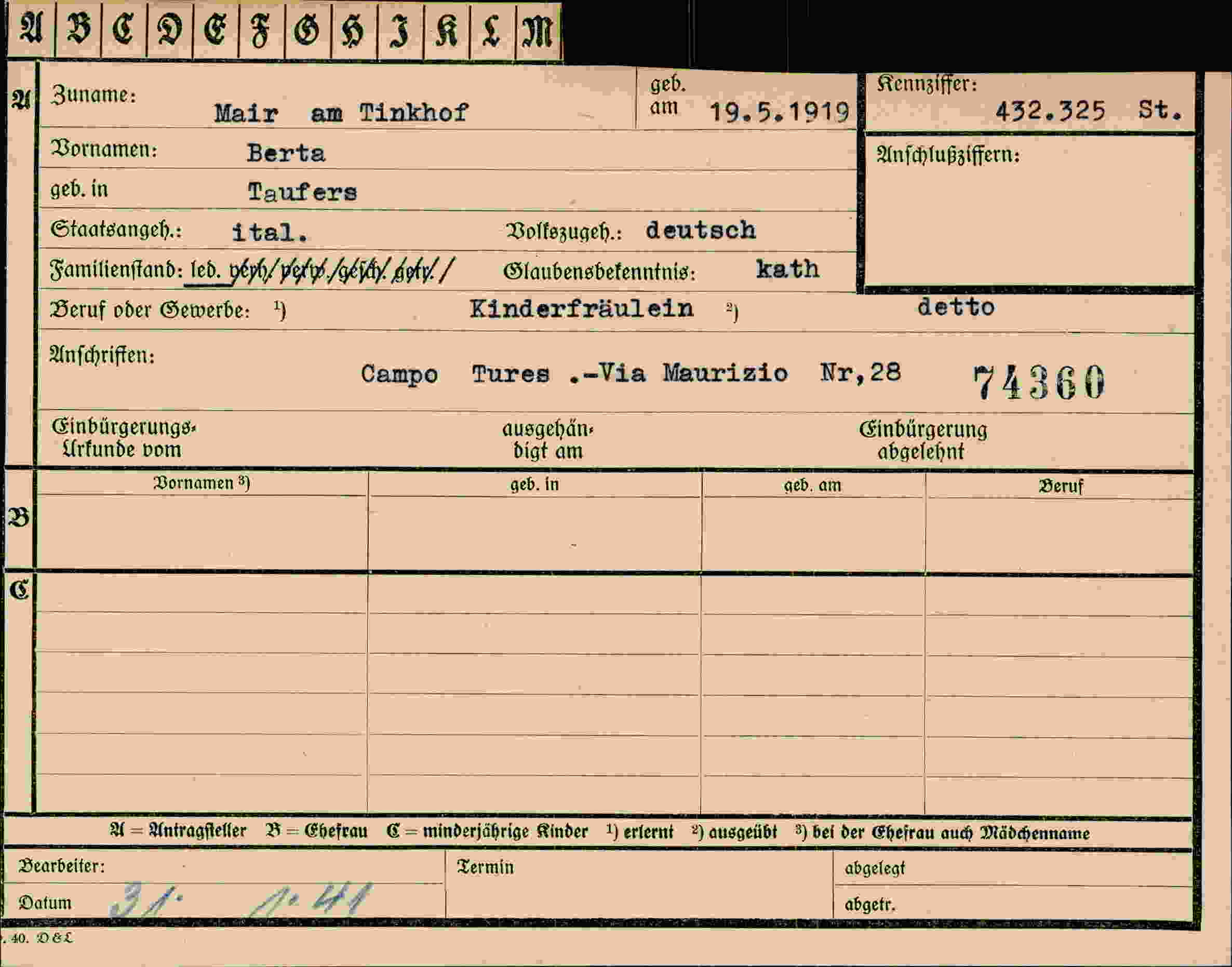Select index tab letter H
The height and width of the screenshot is (967, 1232).
pyautogui.click(x=353, y=30)
